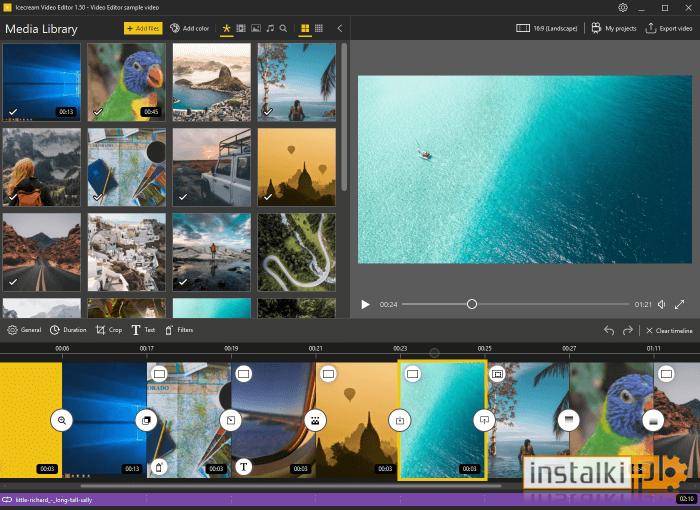Click the frame icon on airplane window clip
The height and width of the screenshot is (510, 700).
(x=244, y=373)
